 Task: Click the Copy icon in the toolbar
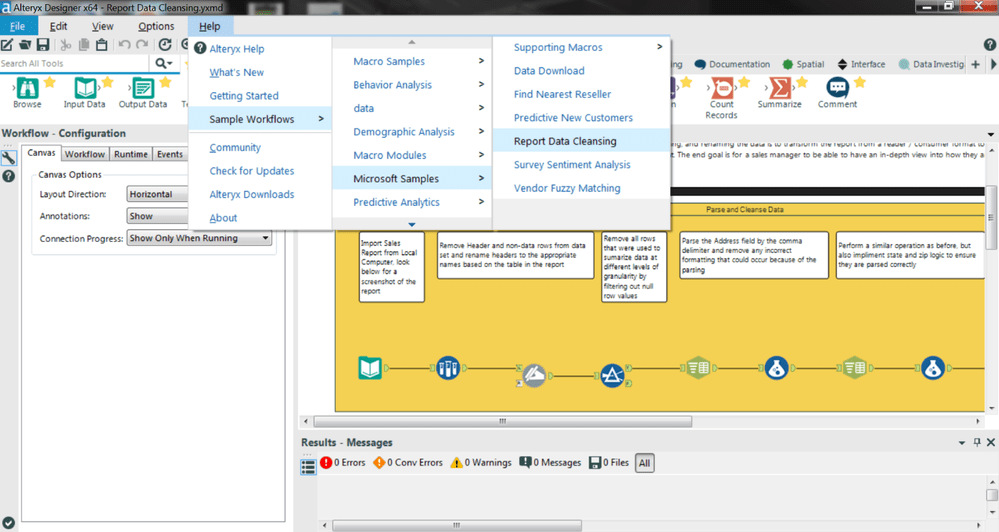(x=83, y=45)
